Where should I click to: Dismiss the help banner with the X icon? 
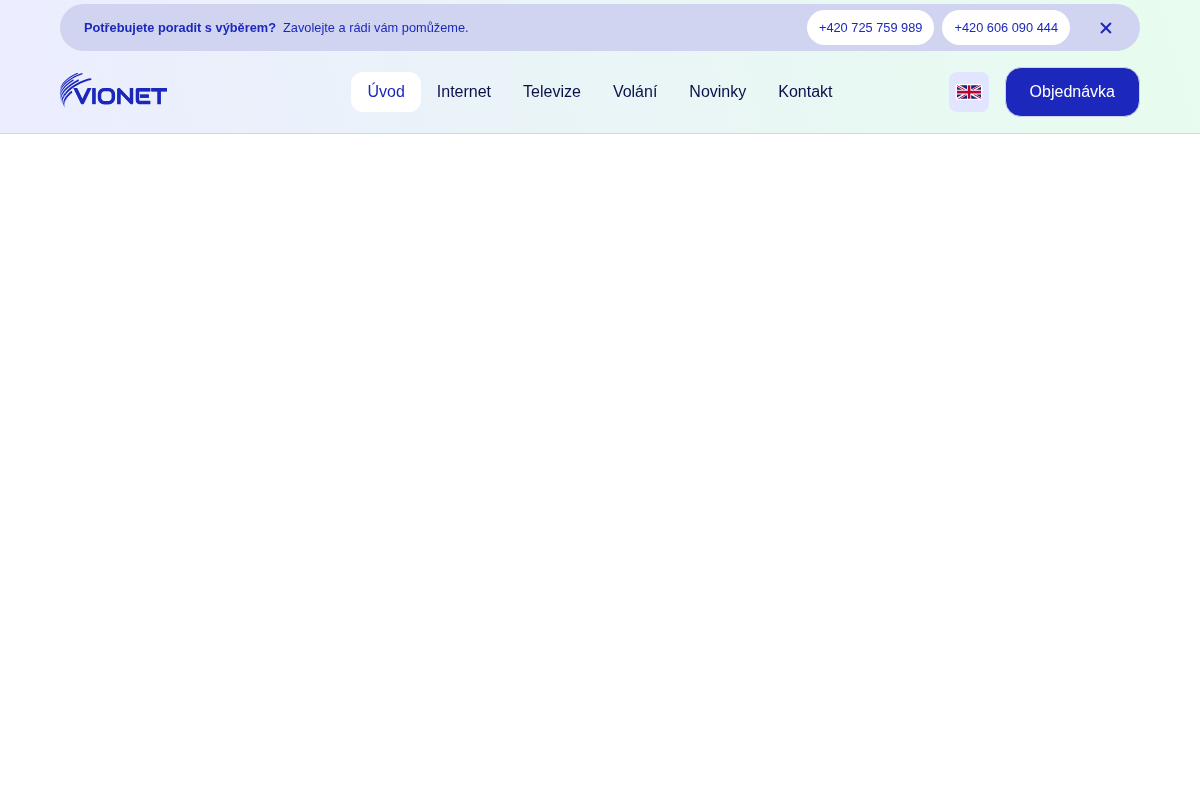1106,28
